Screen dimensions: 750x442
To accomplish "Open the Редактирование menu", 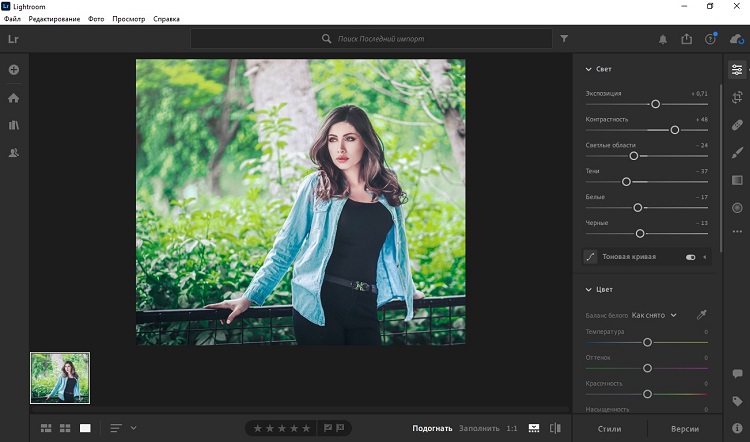I will (55, 19).
